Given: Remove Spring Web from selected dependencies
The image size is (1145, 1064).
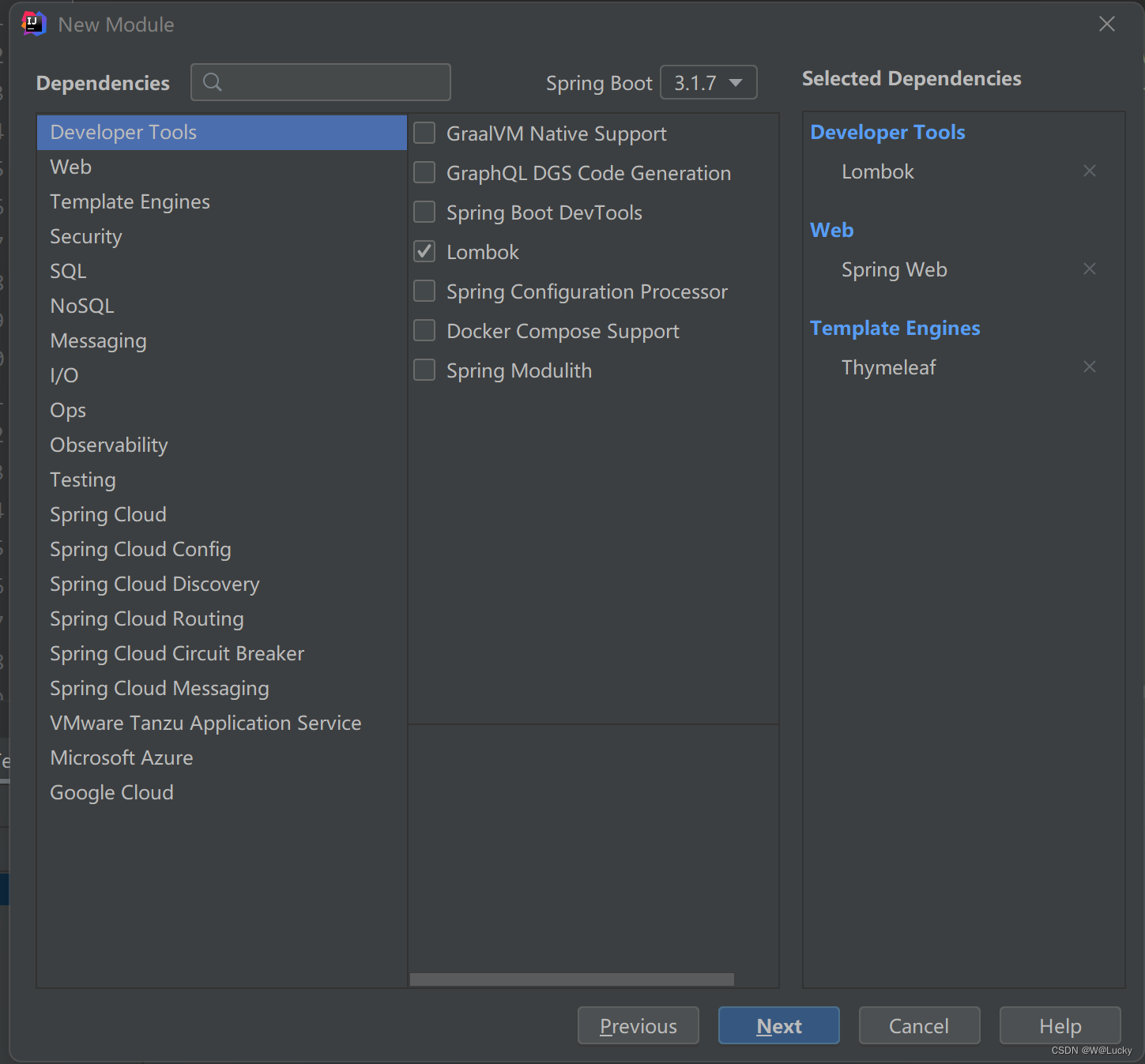Looking at the screenshot, I should click(x=1090, y=269).
